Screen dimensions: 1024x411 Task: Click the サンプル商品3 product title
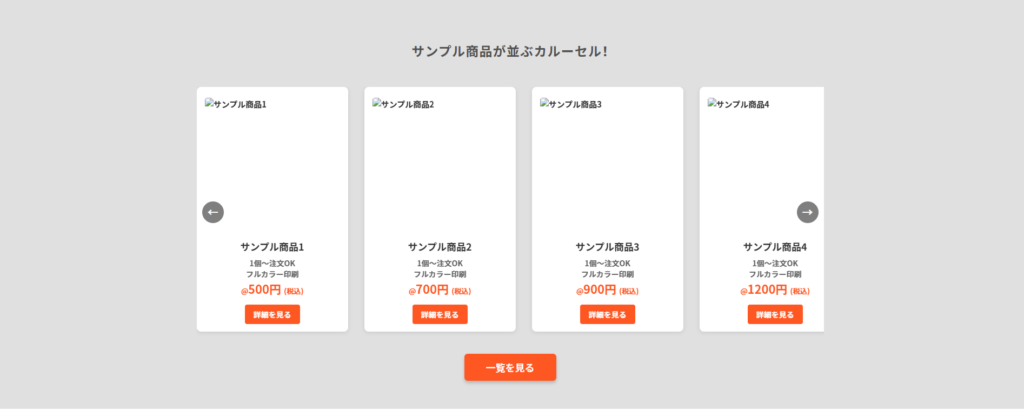pos(607,247)
